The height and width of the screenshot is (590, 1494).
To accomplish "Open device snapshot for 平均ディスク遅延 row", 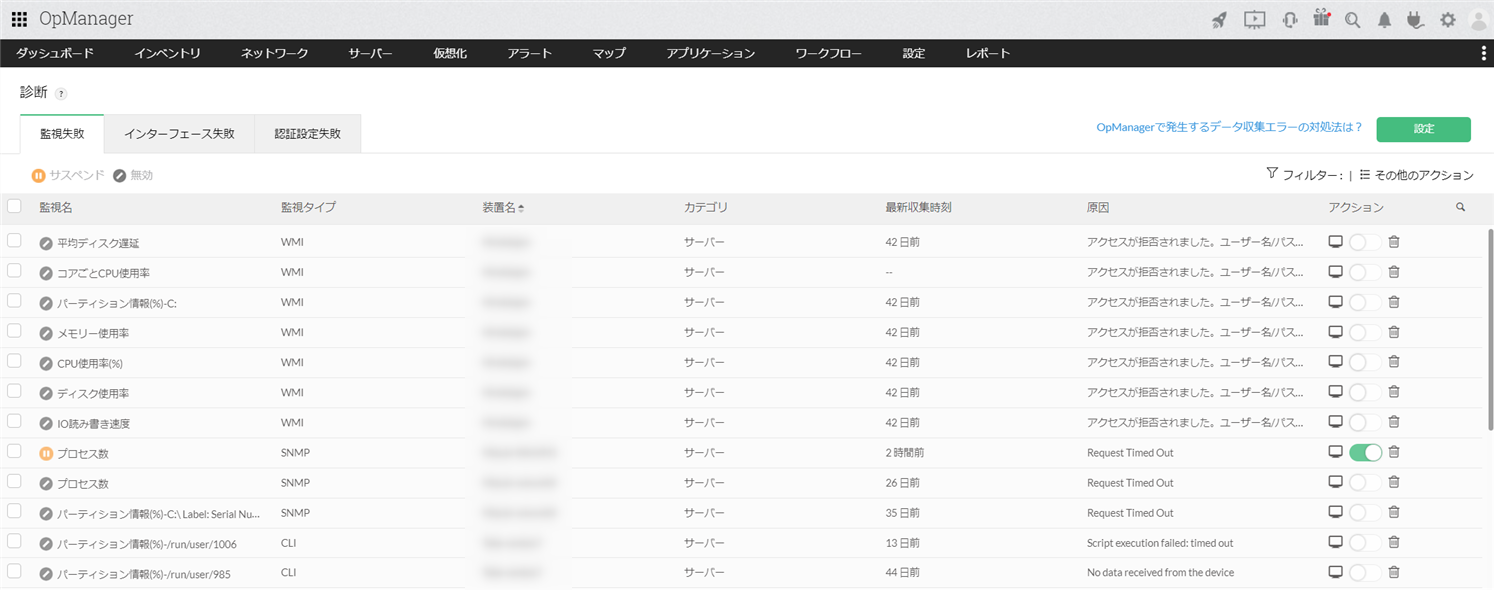I will pos(1335,242).
